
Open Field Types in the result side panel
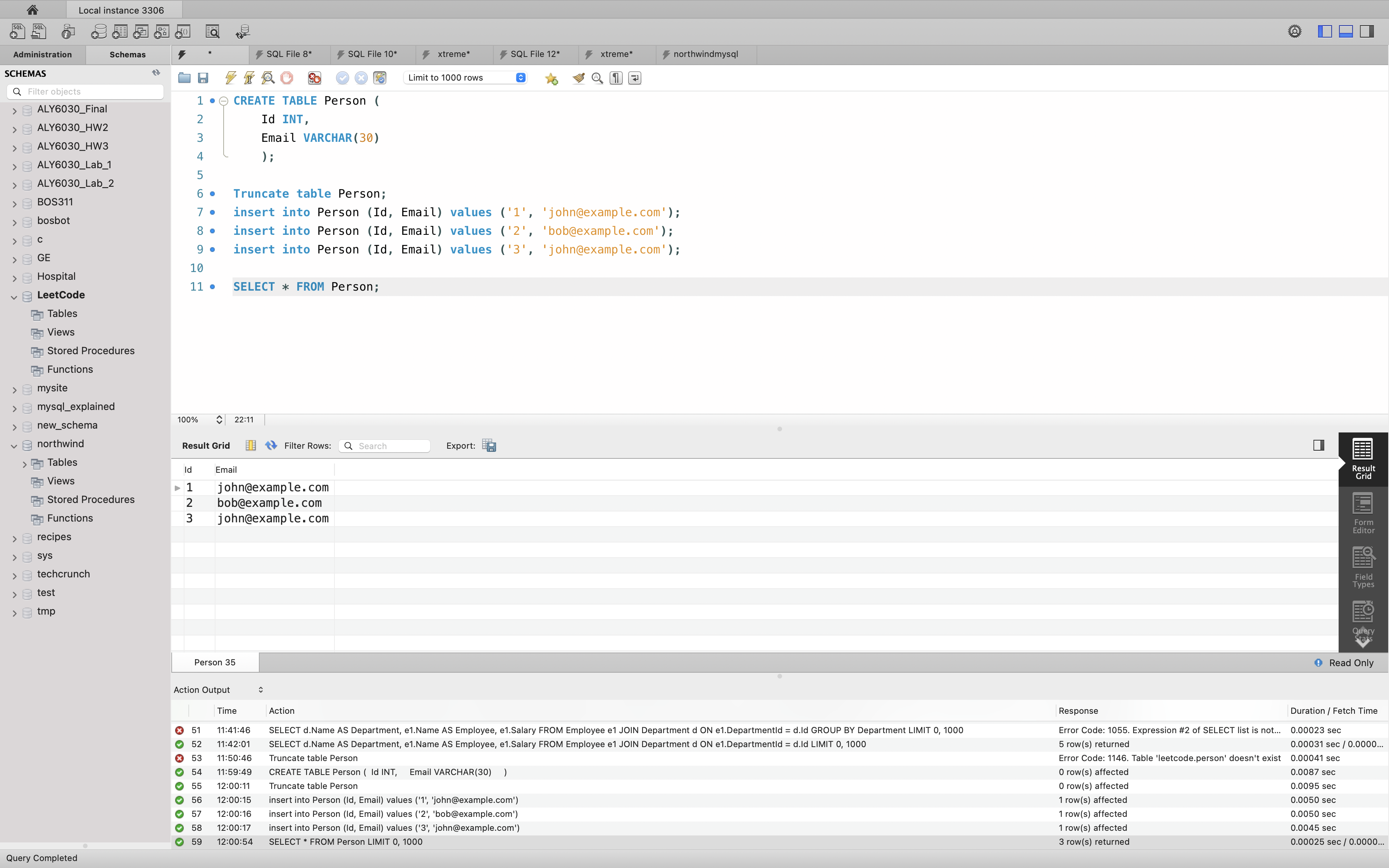[x=1363, y=567]
